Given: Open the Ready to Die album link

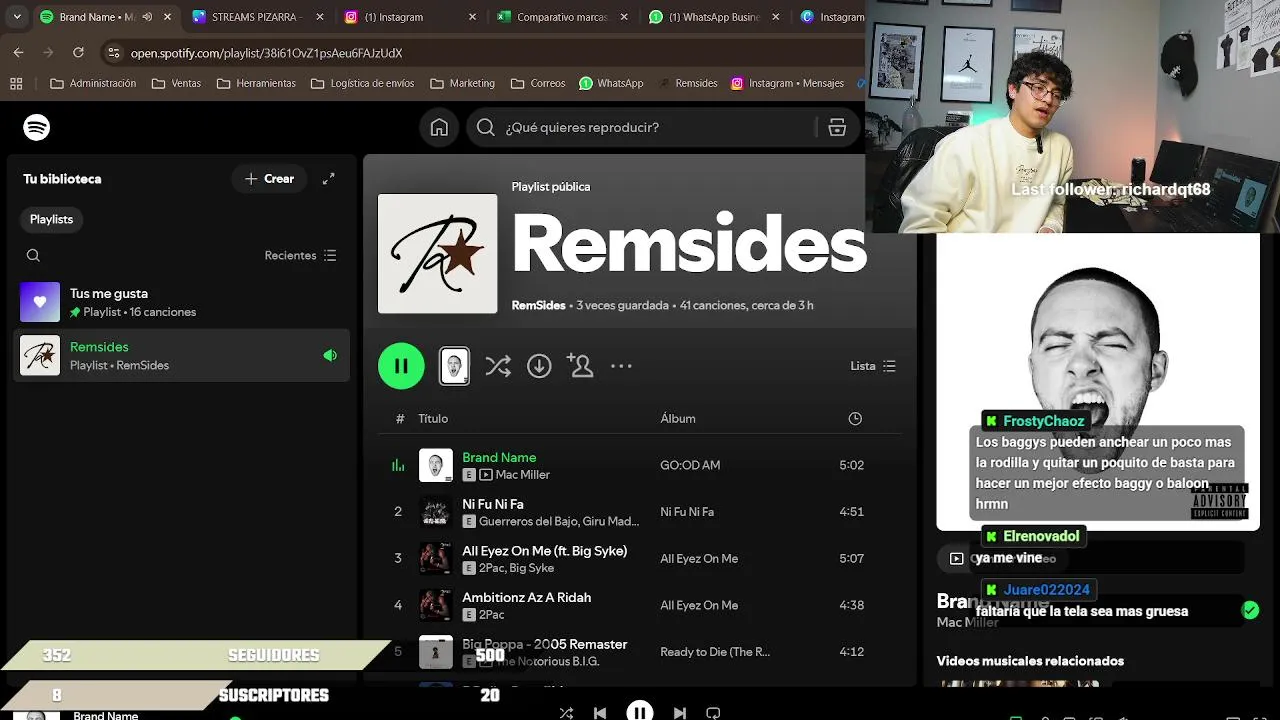Looking at the screenshot, I should [715, 652].
